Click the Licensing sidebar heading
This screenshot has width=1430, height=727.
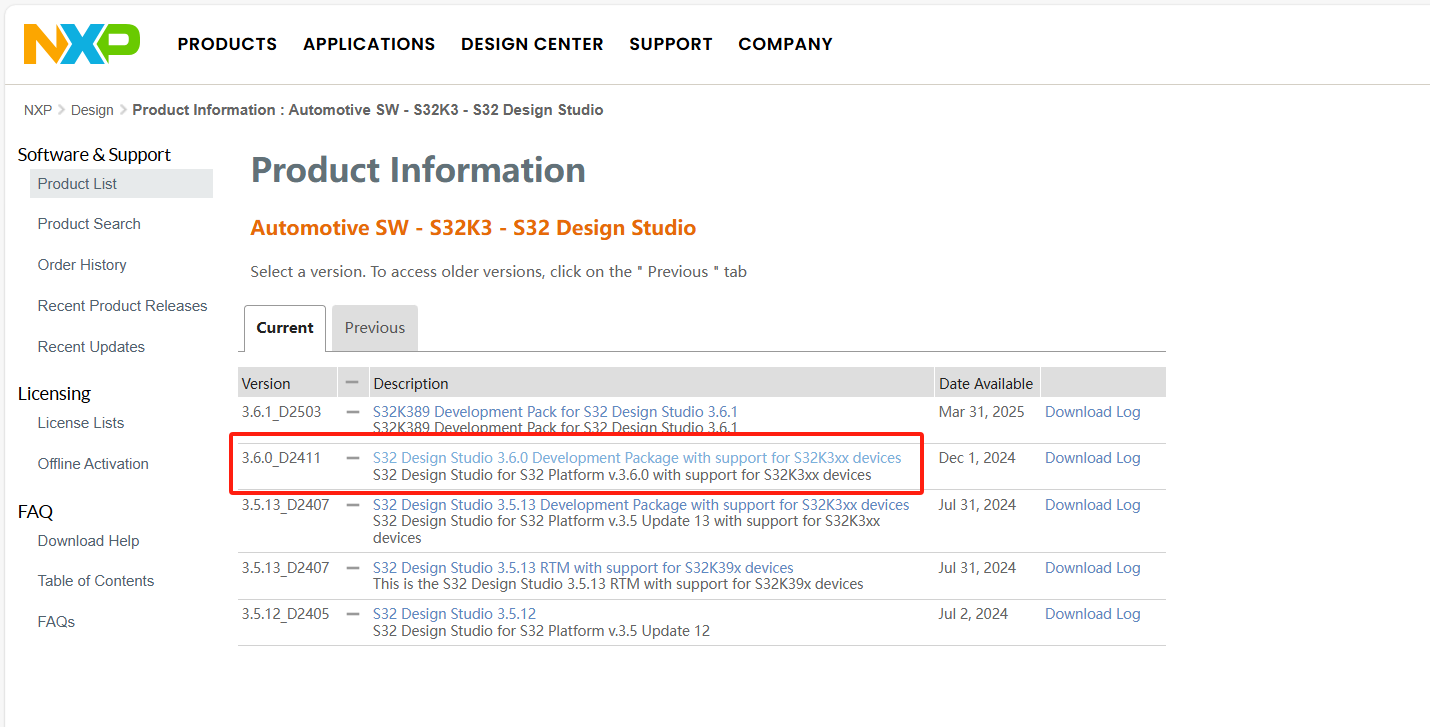(54, 394)
